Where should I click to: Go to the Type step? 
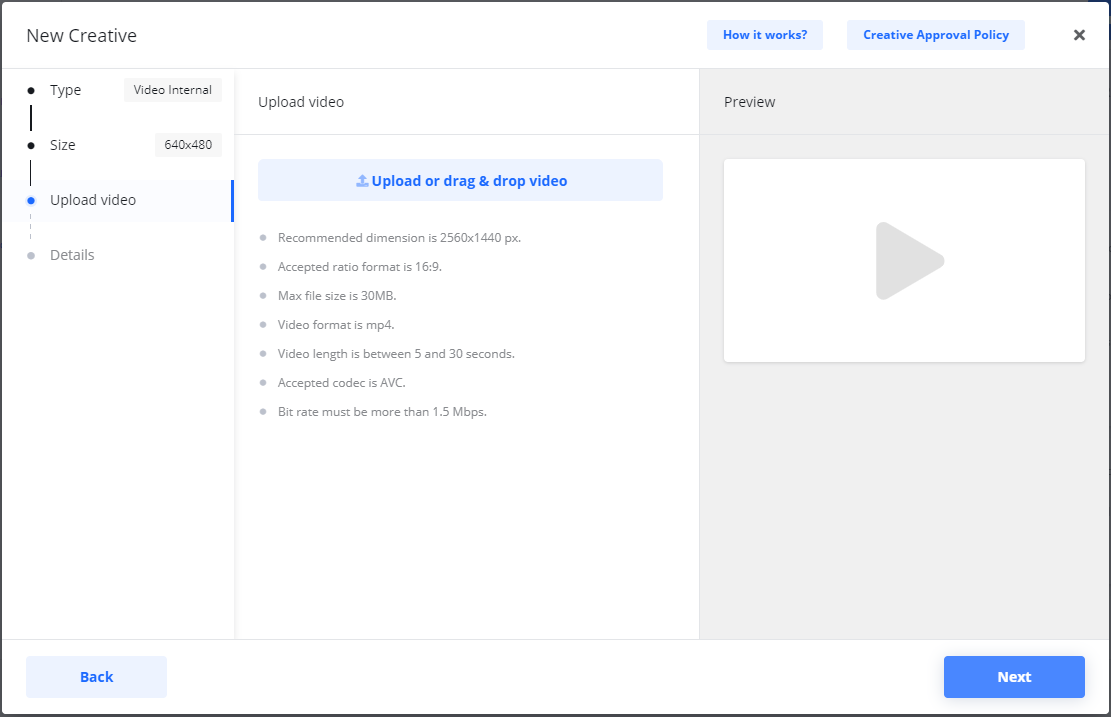pyautogui.click(x=66, y=90)
